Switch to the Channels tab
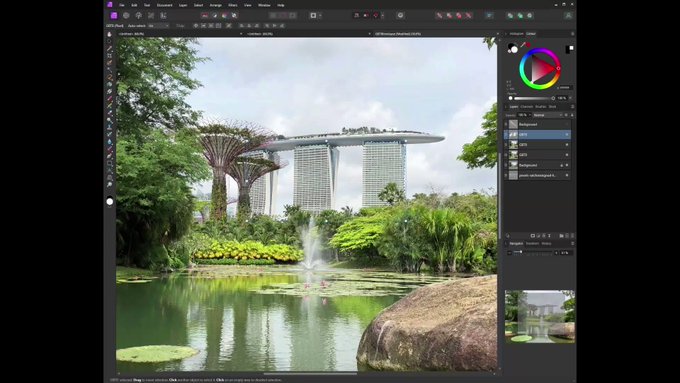 [x=526, y=106]
